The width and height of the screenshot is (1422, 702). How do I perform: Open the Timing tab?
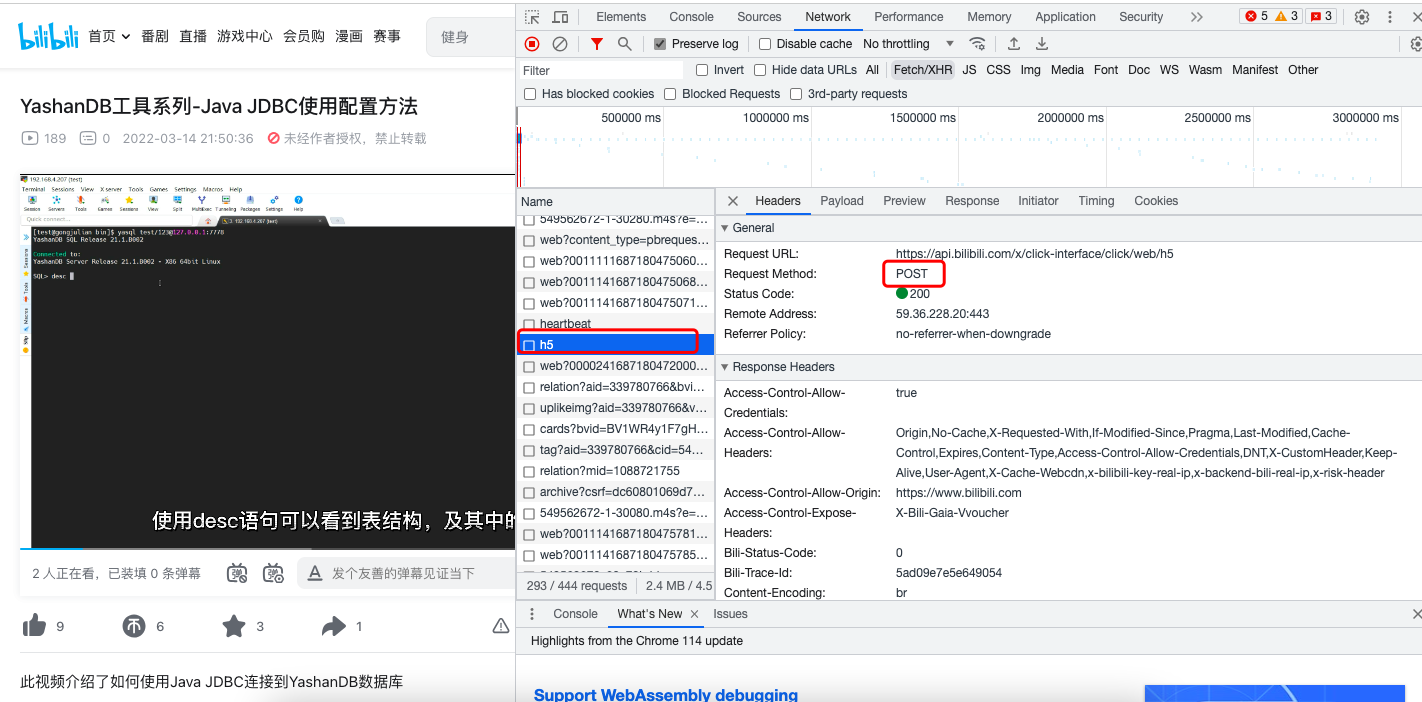[1096, 201]
